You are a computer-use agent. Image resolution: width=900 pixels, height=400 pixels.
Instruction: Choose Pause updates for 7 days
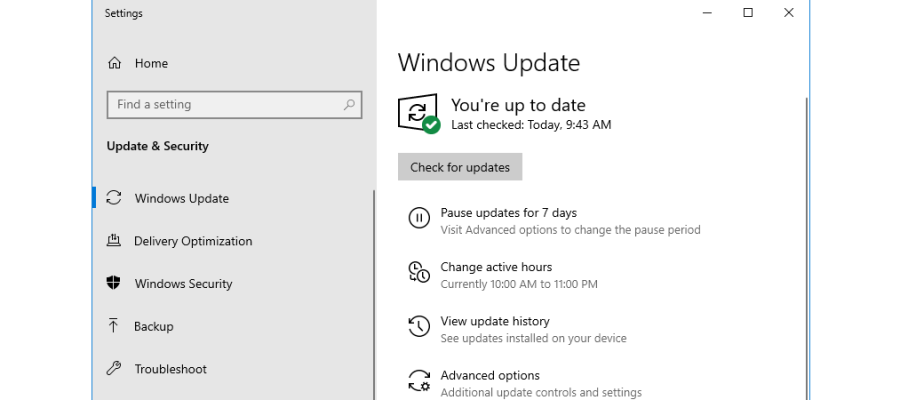509,213
